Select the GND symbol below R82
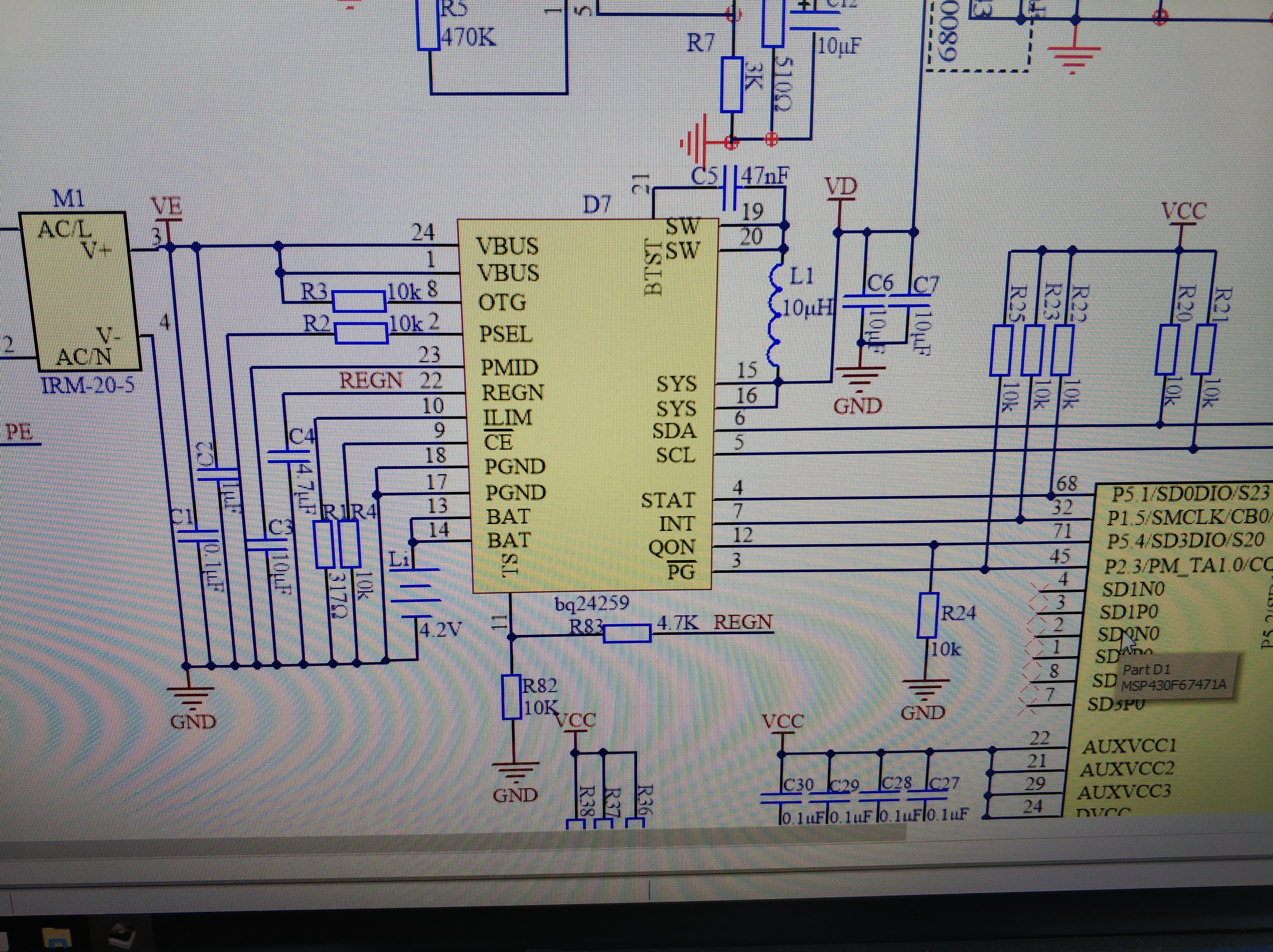This screenshot has height=952, width=1273. [x=515, y=771]
